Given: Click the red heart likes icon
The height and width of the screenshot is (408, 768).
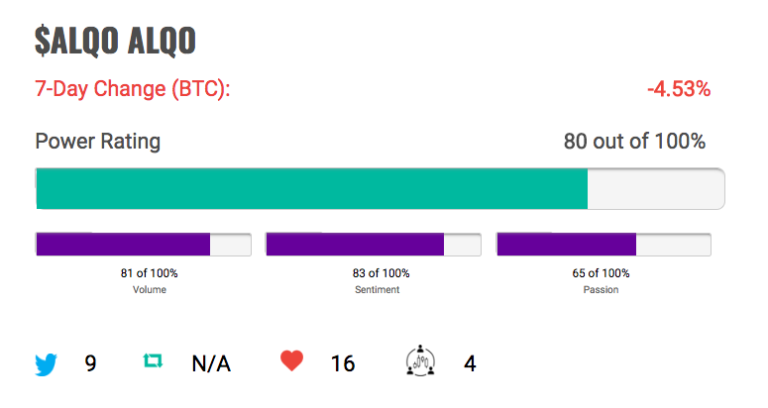Looking at the screenshot, I should [292, 361].
